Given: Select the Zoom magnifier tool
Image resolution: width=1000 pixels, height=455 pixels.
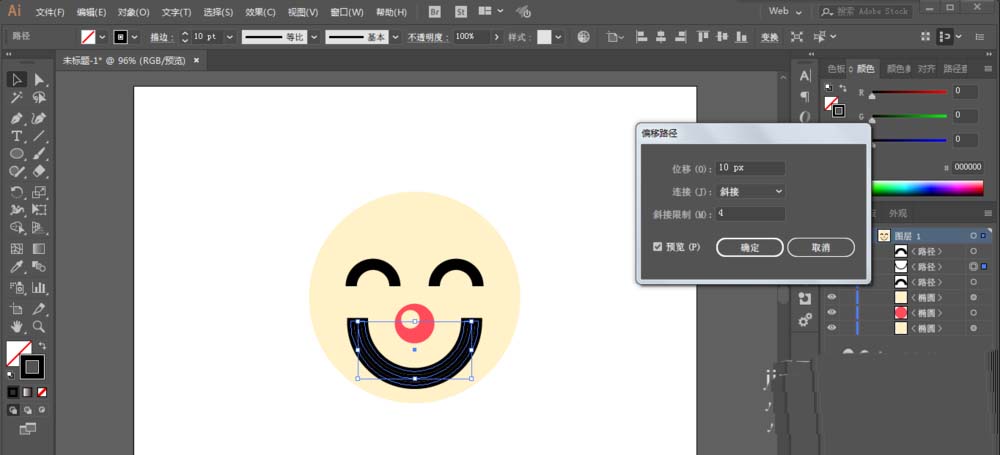Looking at the screenshot, I should point(39,326).
